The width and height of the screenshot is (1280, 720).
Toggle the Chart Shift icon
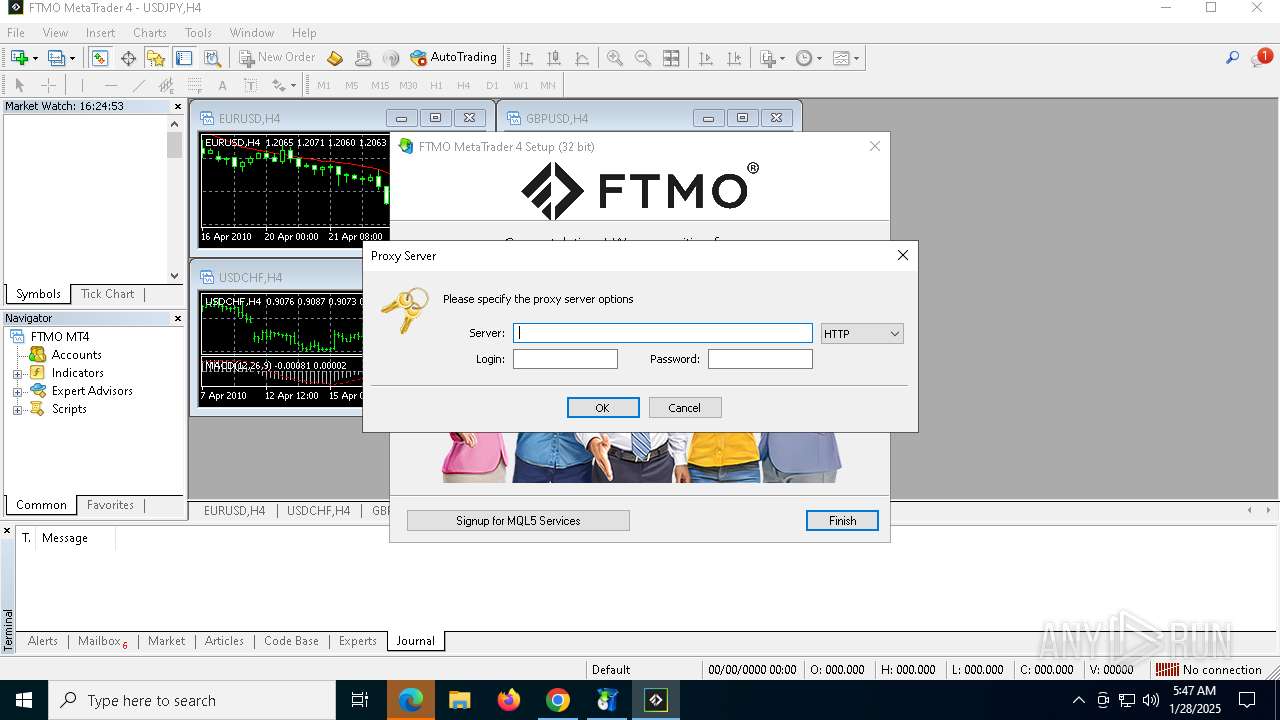pos(734,58)
